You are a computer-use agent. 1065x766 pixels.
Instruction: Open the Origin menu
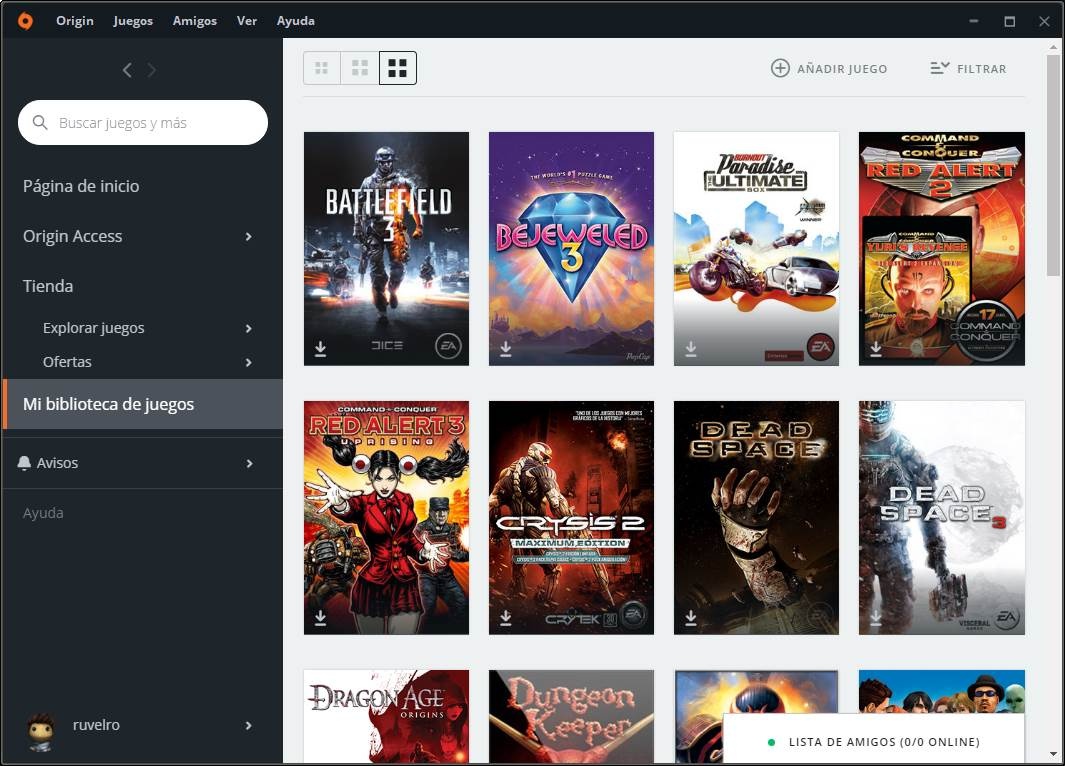(75, 21)
